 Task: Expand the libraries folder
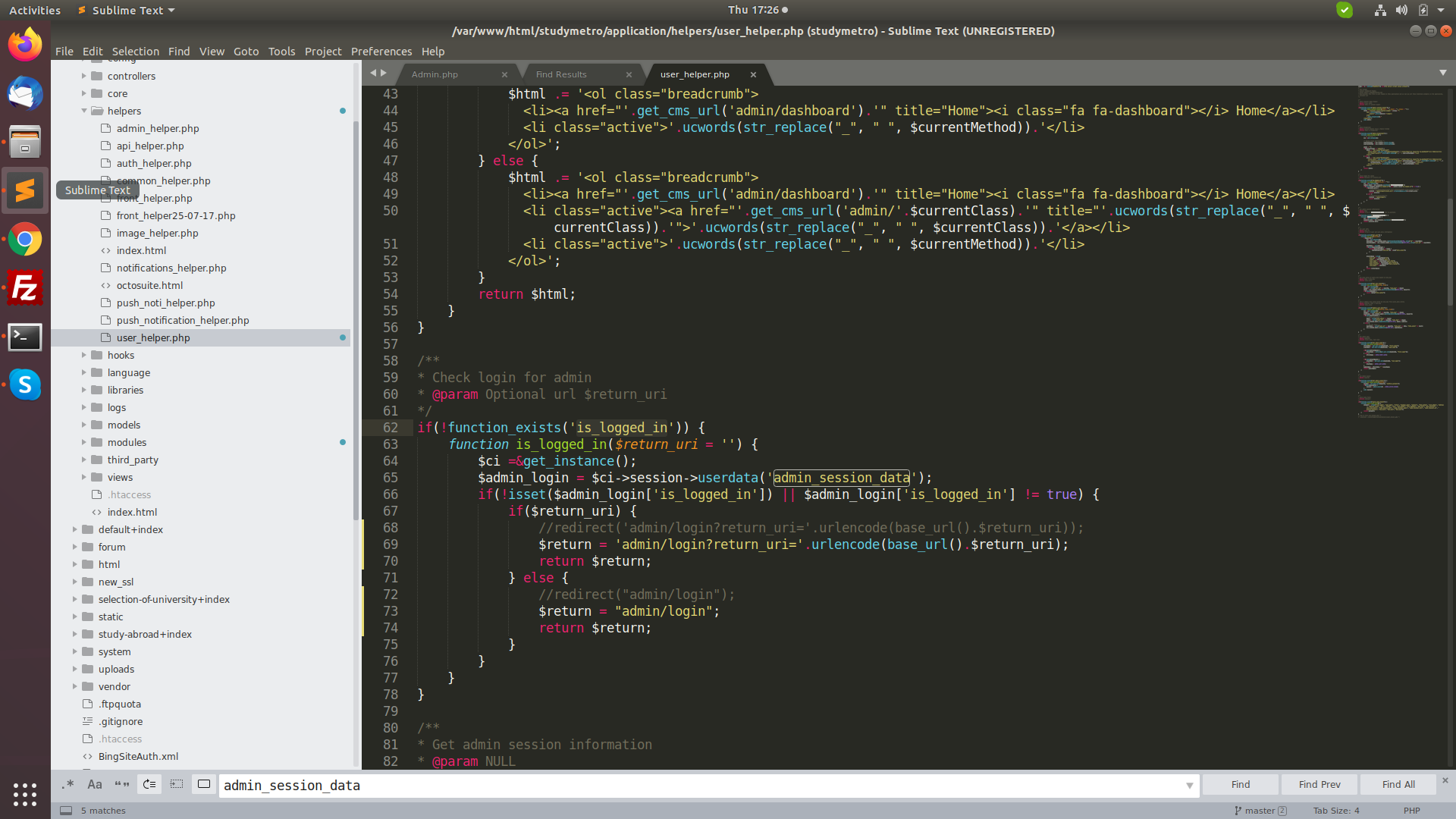click(x=84, y=390)
